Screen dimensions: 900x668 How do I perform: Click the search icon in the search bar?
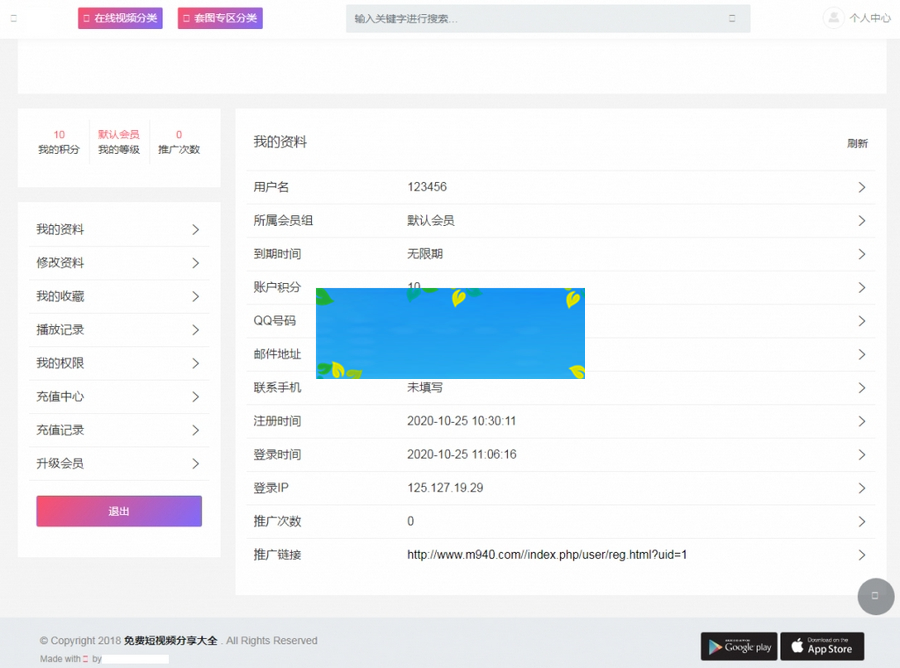729,17
